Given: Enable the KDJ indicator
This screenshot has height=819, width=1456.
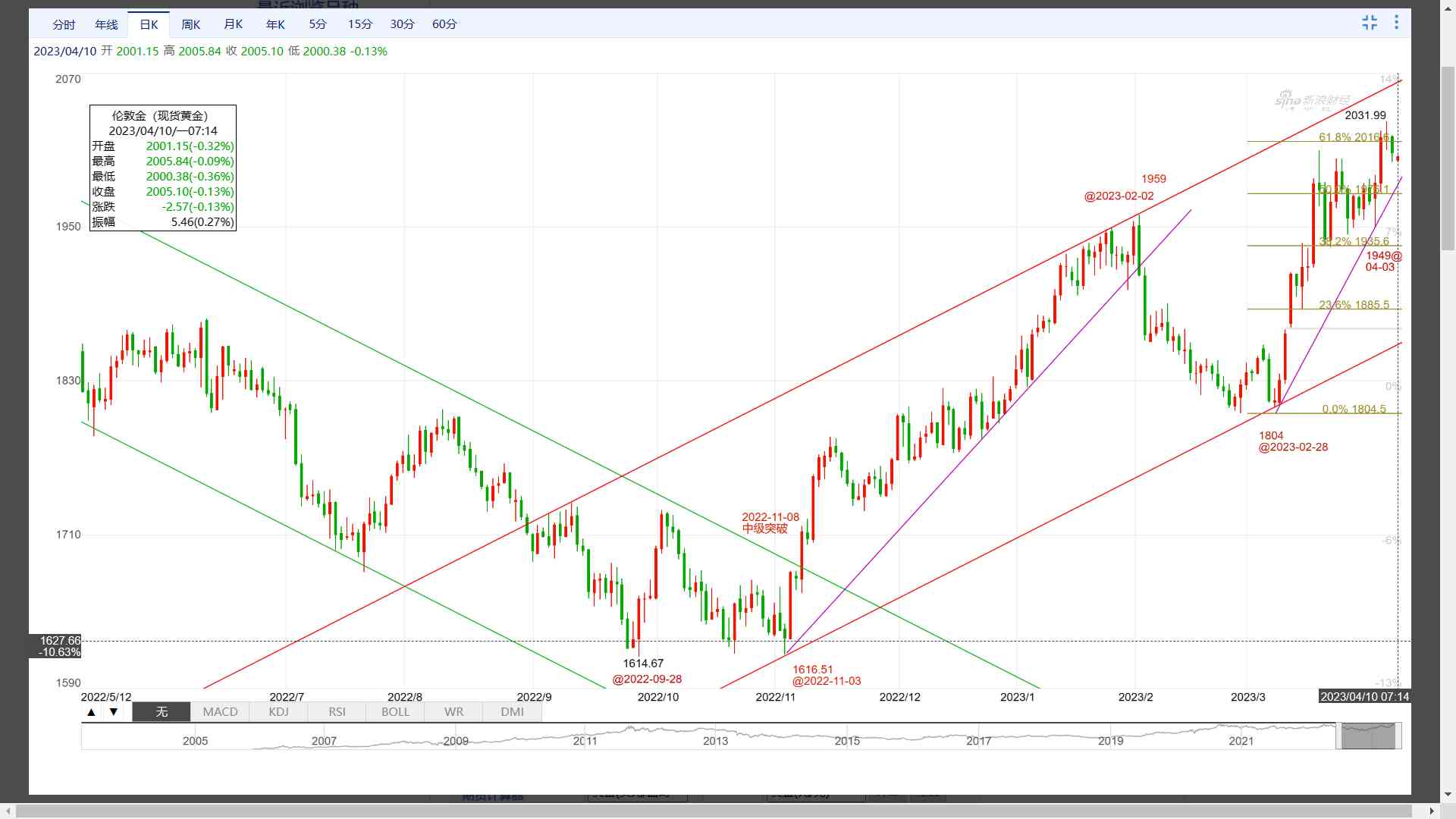Looking at the screenshot, I should 278,712.
